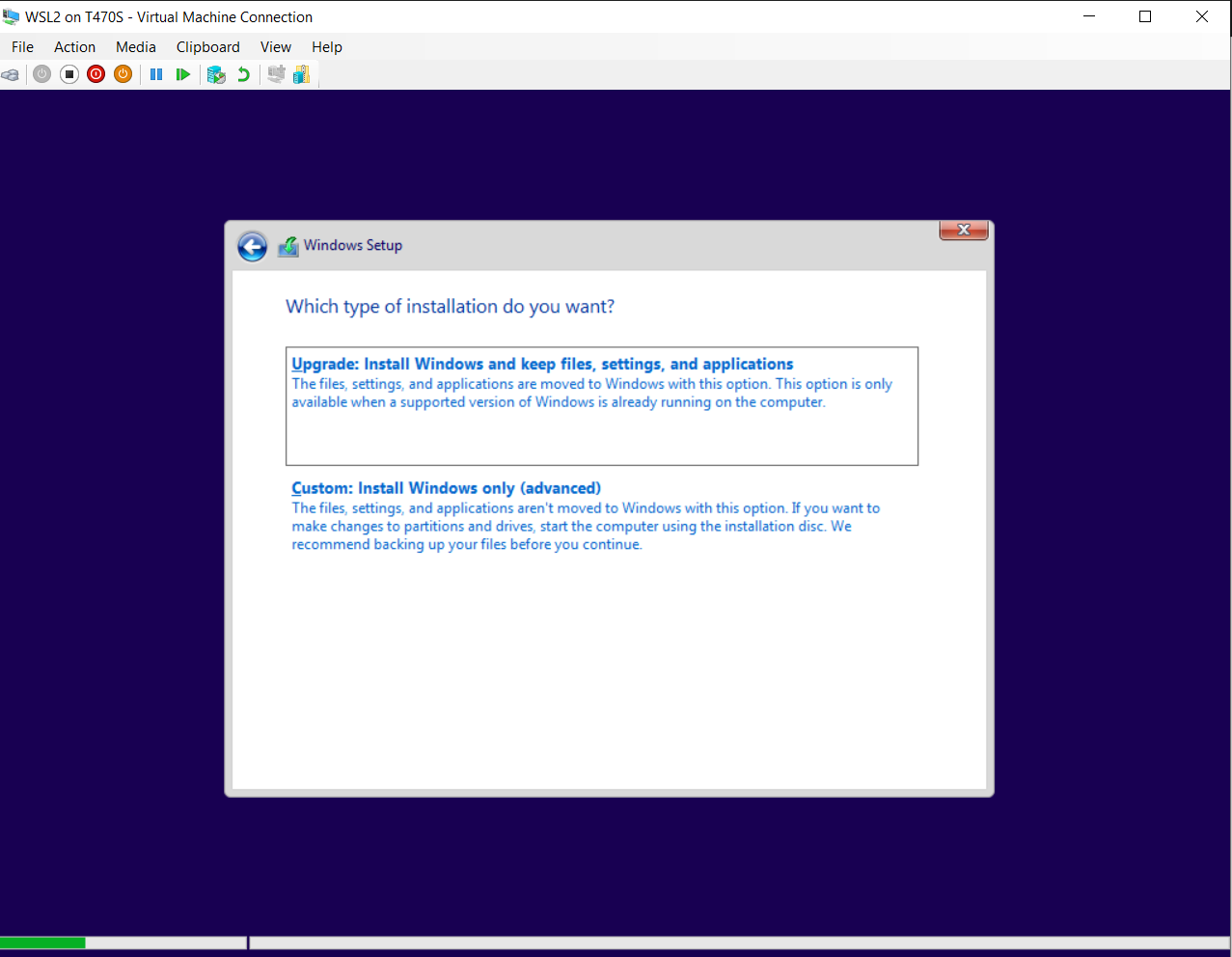Open the Help menu
The image size is (1232, 957).
tap(326, 47)
